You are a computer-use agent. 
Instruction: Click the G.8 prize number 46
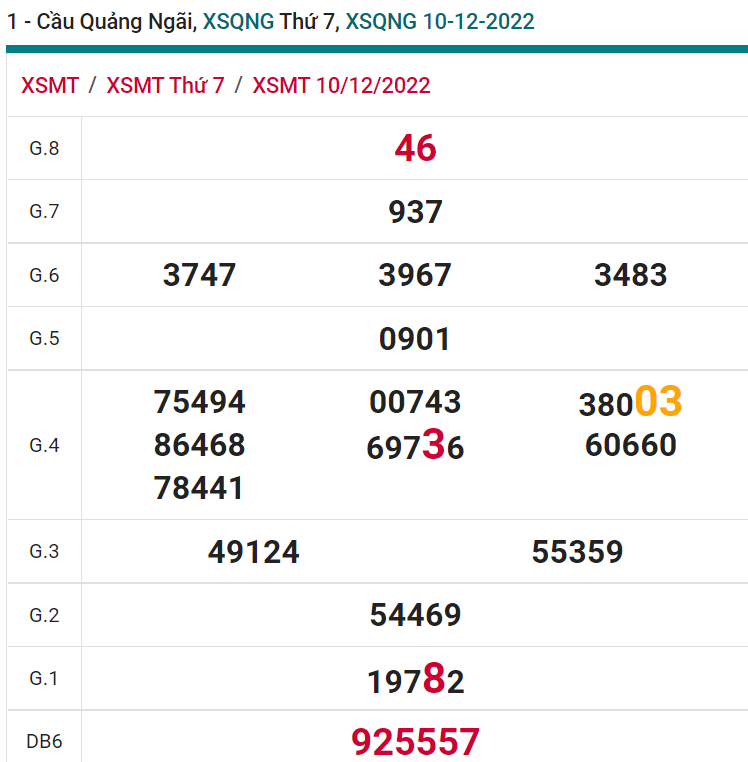click(415, 148)
